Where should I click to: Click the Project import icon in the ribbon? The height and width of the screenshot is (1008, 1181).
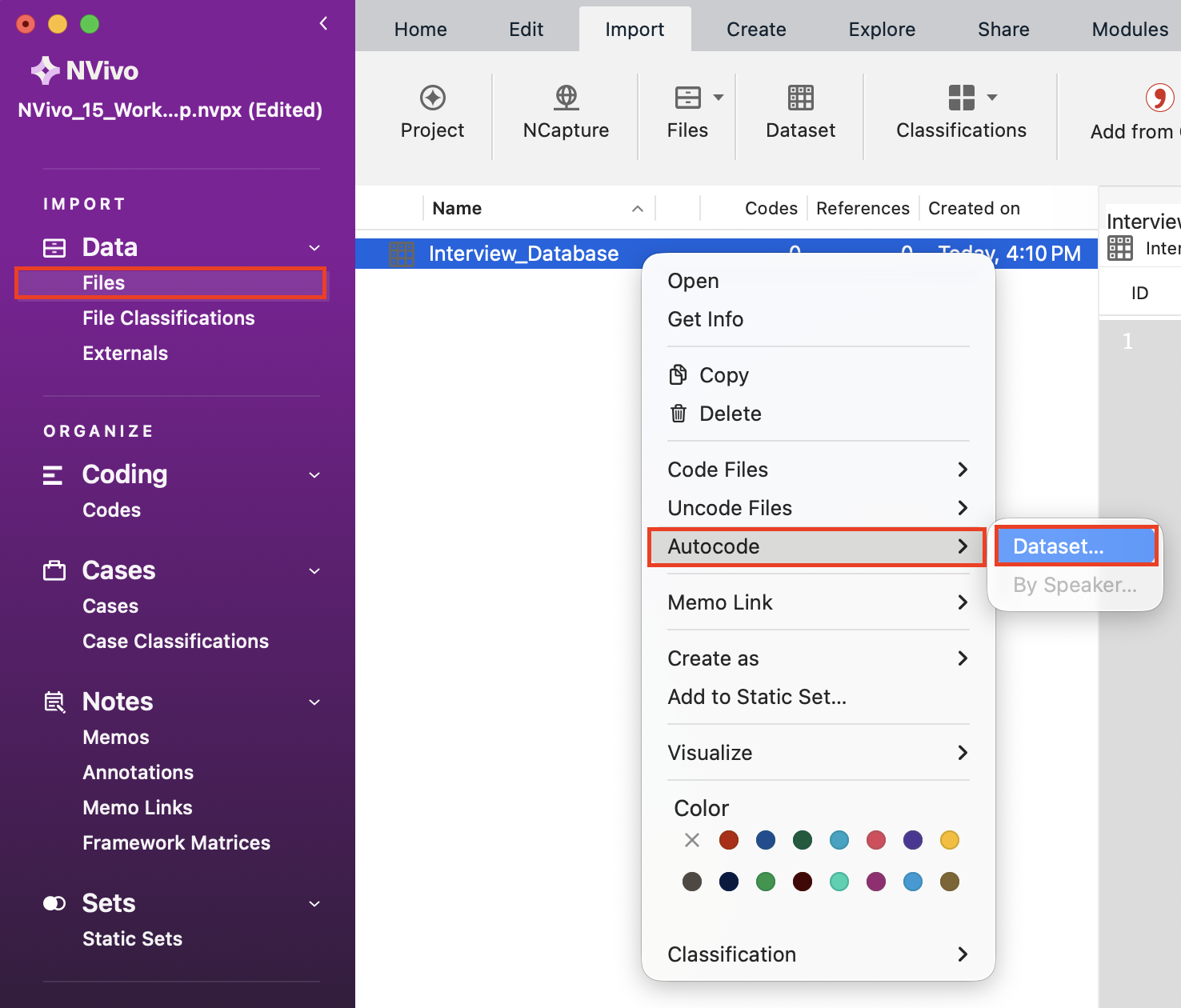coord(433,98)
